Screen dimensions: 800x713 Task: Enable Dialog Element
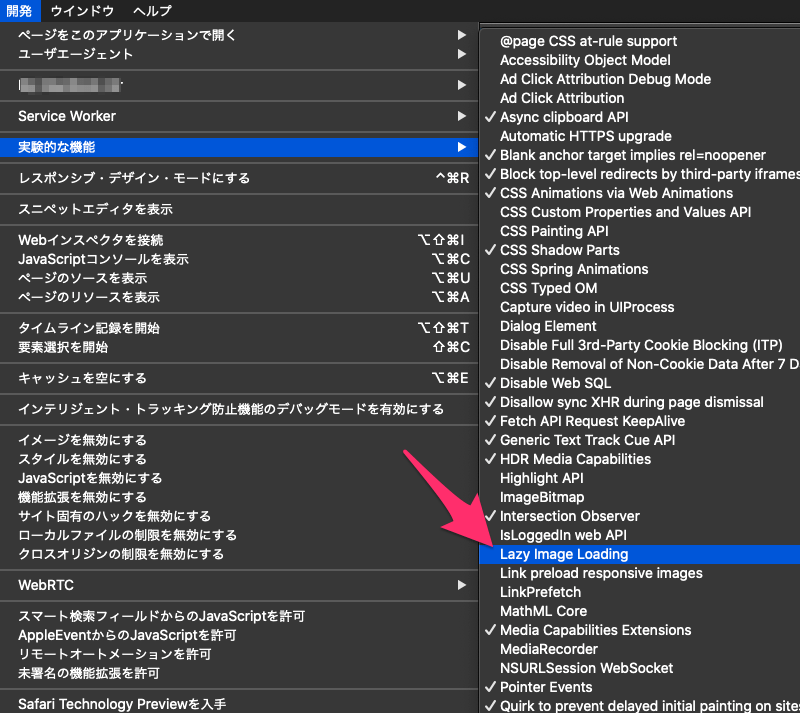[x=640, y=326]
